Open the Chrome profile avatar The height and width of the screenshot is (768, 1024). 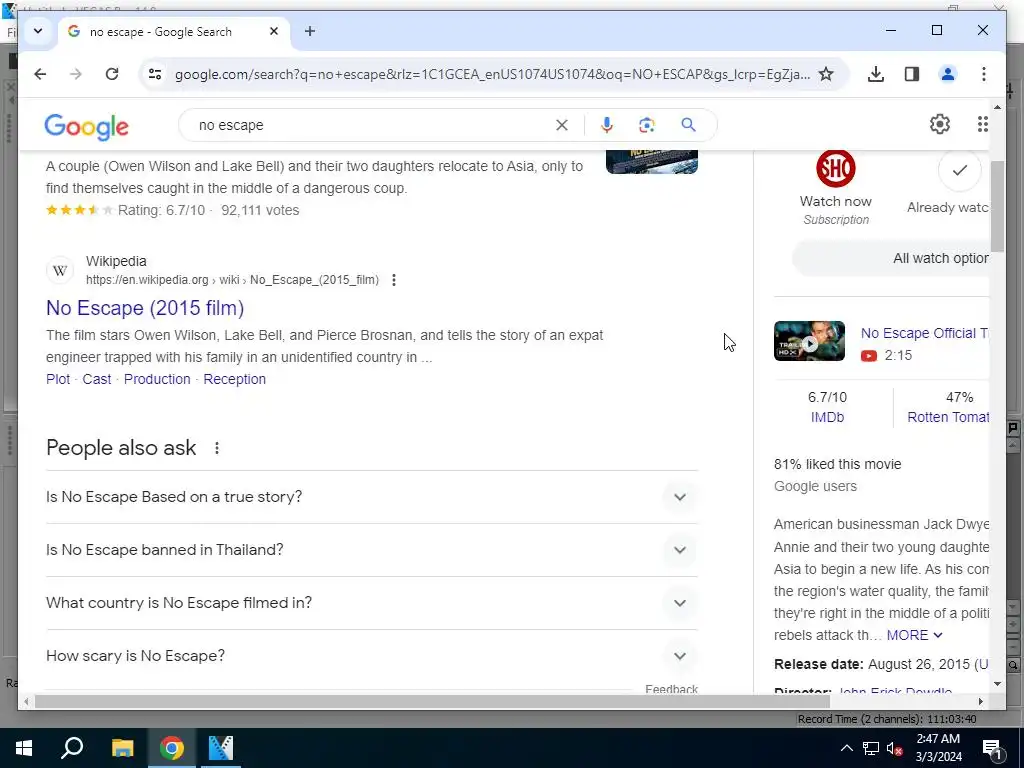click(x=948, y=74)
